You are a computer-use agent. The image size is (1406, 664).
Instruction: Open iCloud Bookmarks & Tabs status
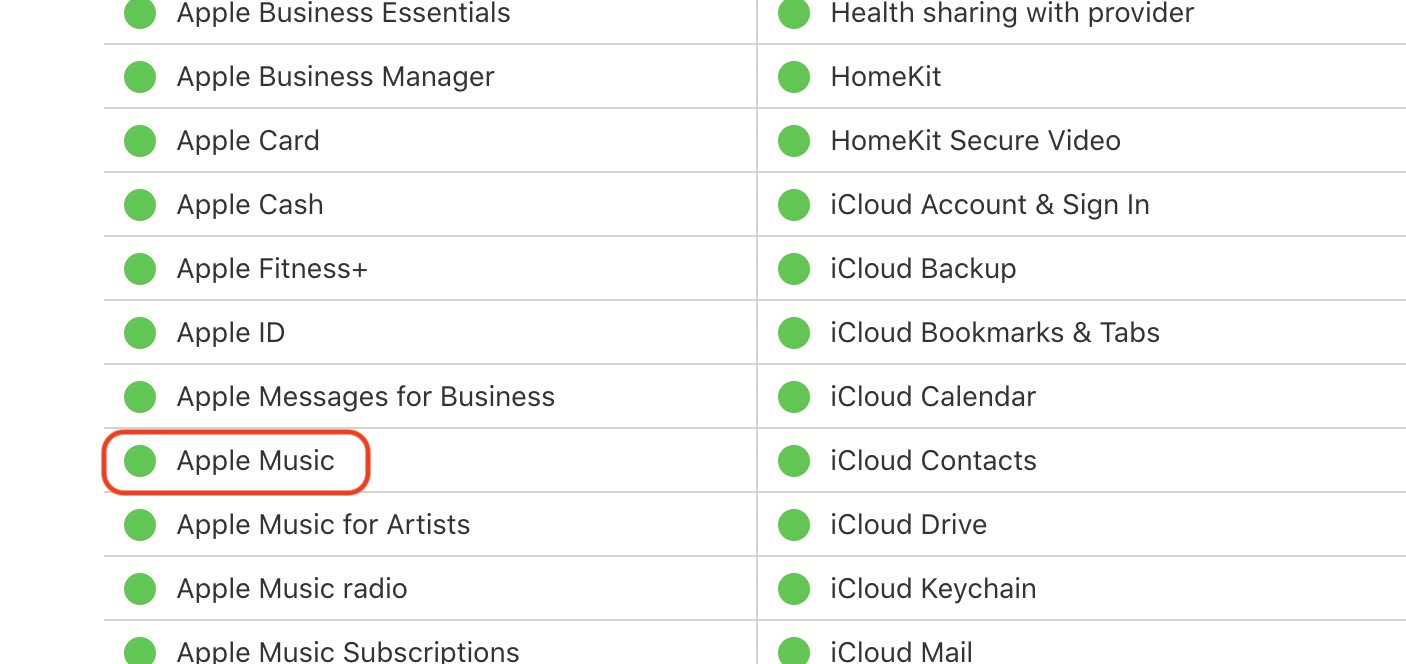pyautogui.click(x=994, y=333)
